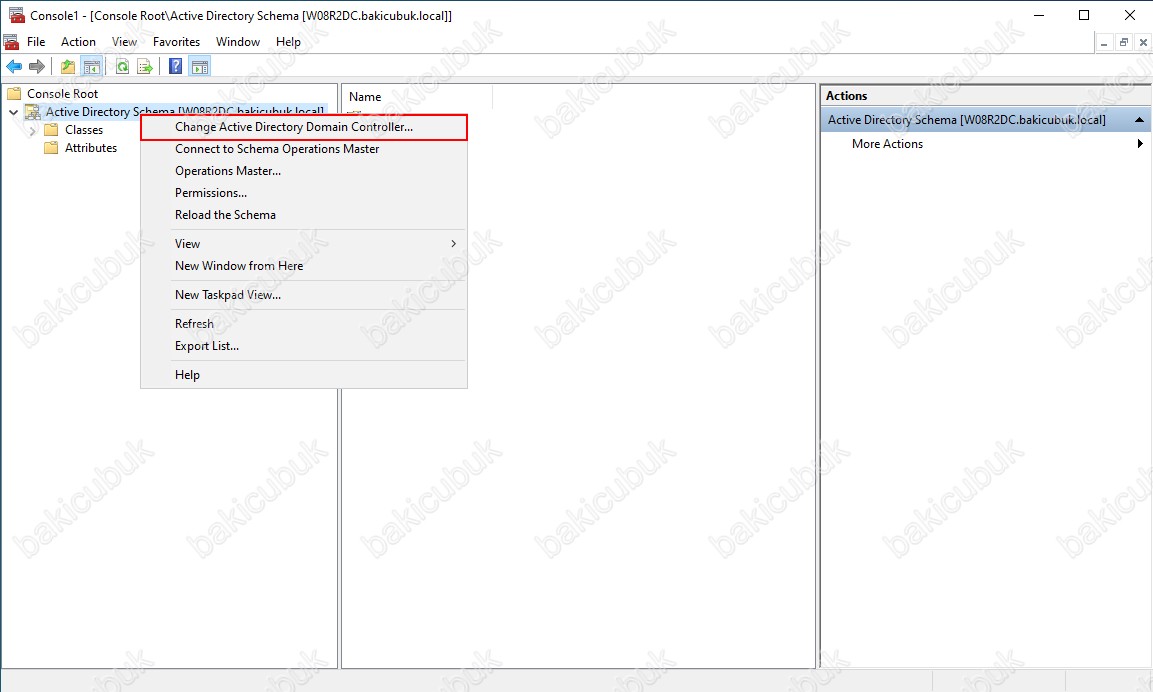Select Help at bottom of context menu
This screenshot has height=692, width=1153.
304,374
